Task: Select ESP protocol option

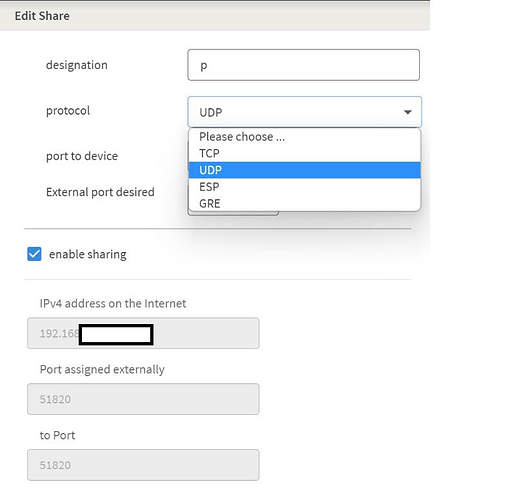Action: [x=304, y=187]
